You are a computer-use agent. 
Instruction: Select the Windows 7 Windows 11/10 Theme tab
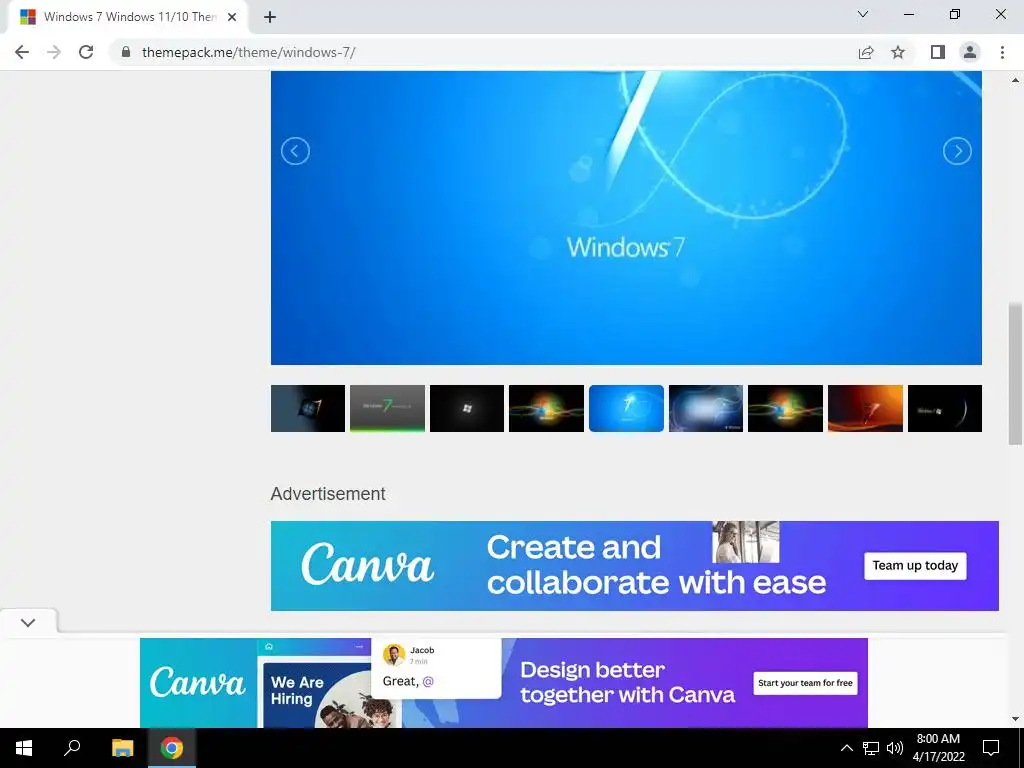pyautogui.click(x=129, y=17)
